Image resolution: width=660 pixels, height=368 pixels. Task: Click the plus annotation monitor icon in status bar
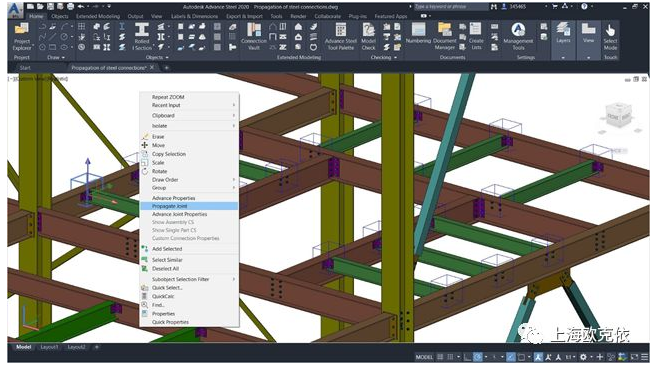[600, 357]
